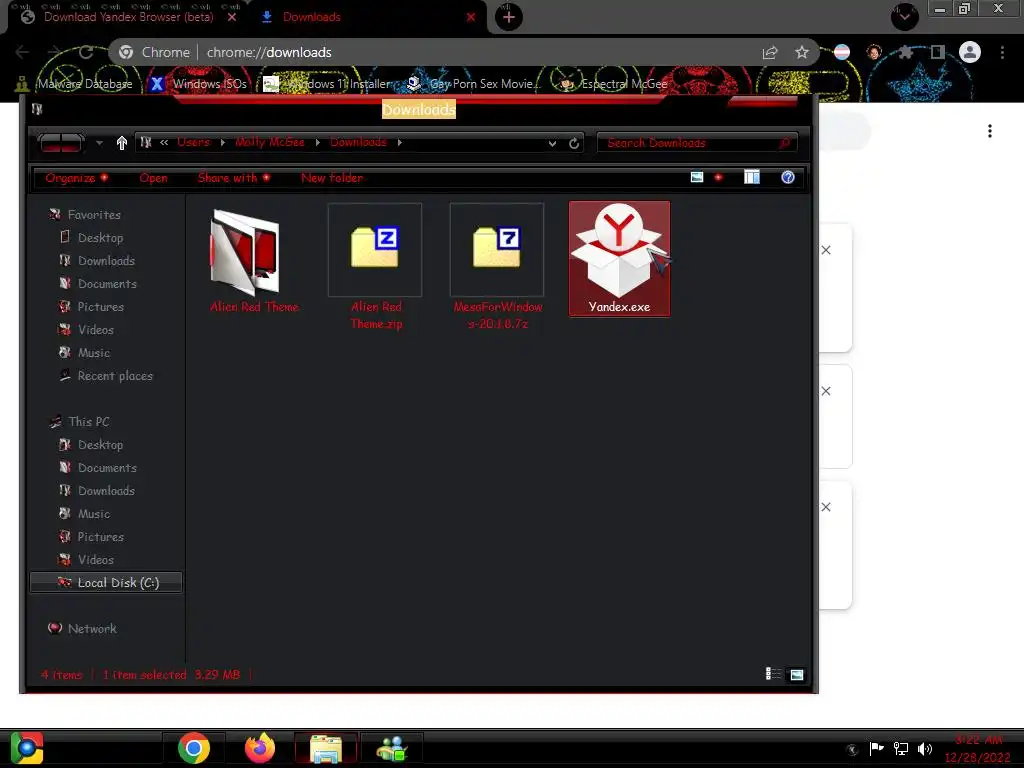1024x768 pixels.
Task: Open volume control in system tray
Action: 925,749
